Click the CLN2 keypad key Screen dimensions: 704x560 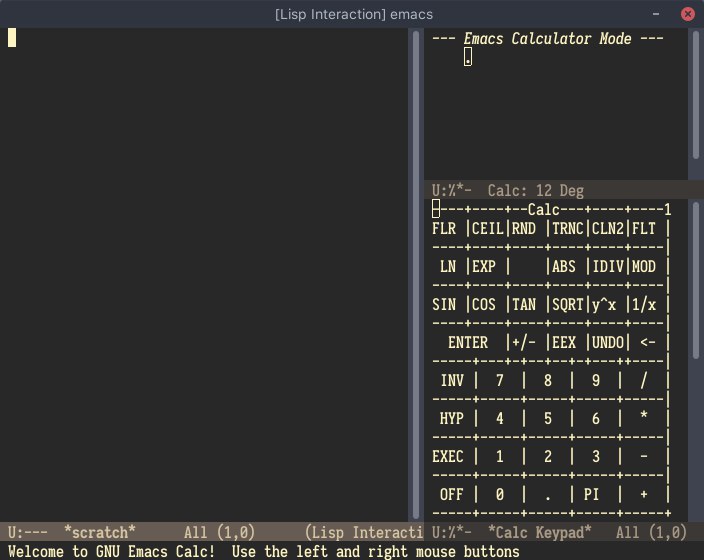pos(607,229)
